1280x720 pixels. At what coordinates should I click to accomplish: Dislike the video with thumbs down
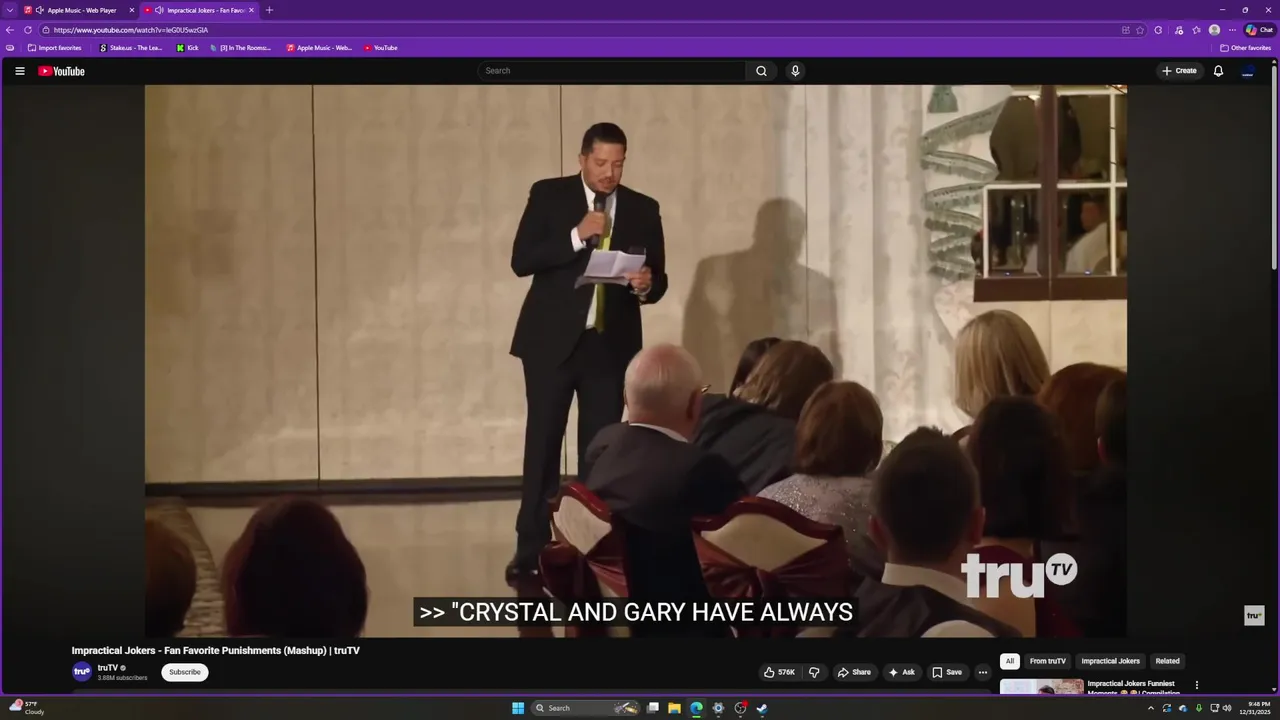coord(814,672)
